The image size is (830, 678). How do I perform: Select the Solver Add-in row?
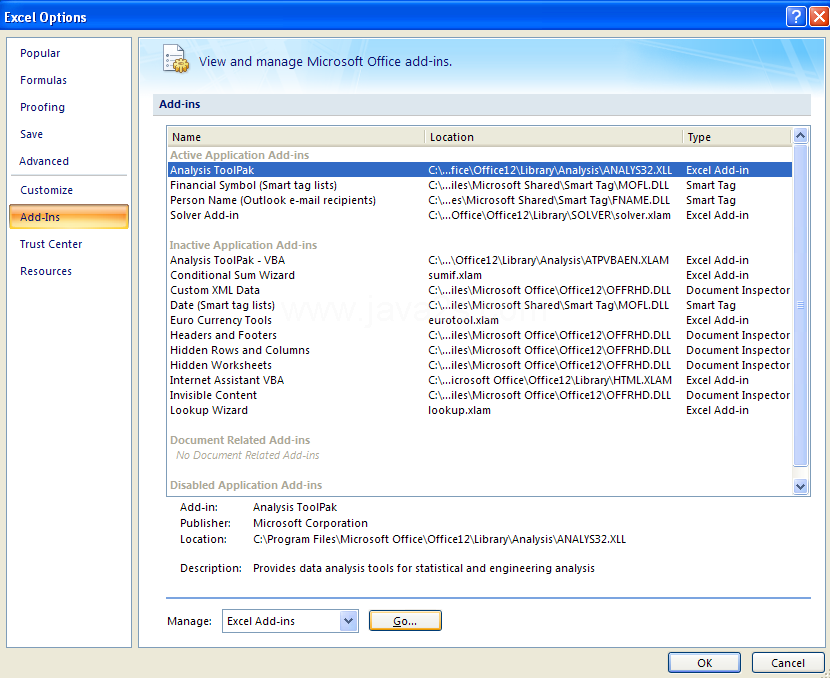[x=480, y=215]
